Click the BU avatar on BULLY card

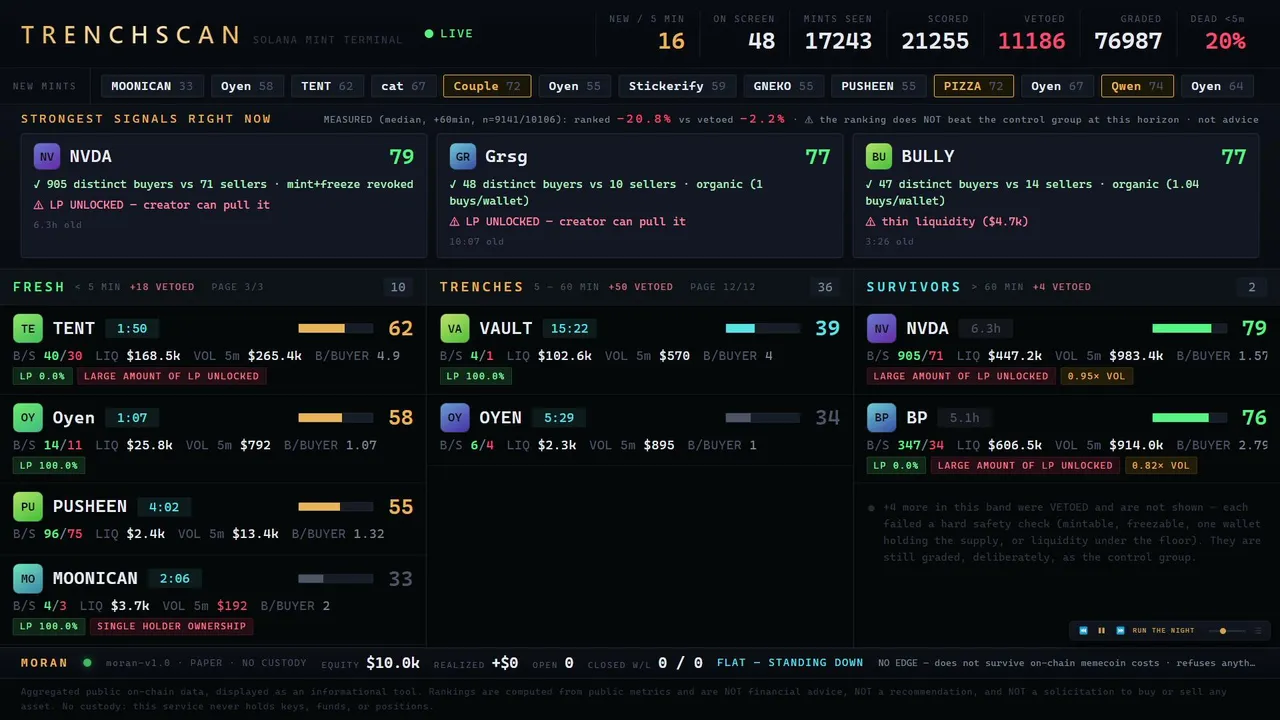coord(879,157)
